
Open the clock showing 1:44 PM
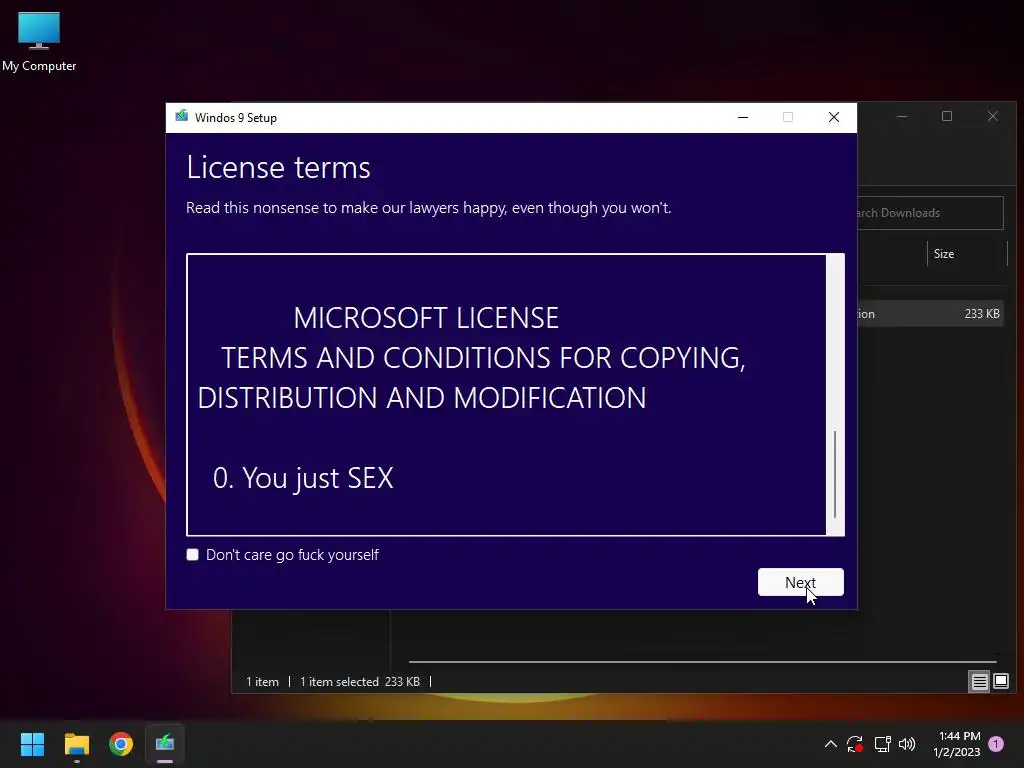click(957, 744)
